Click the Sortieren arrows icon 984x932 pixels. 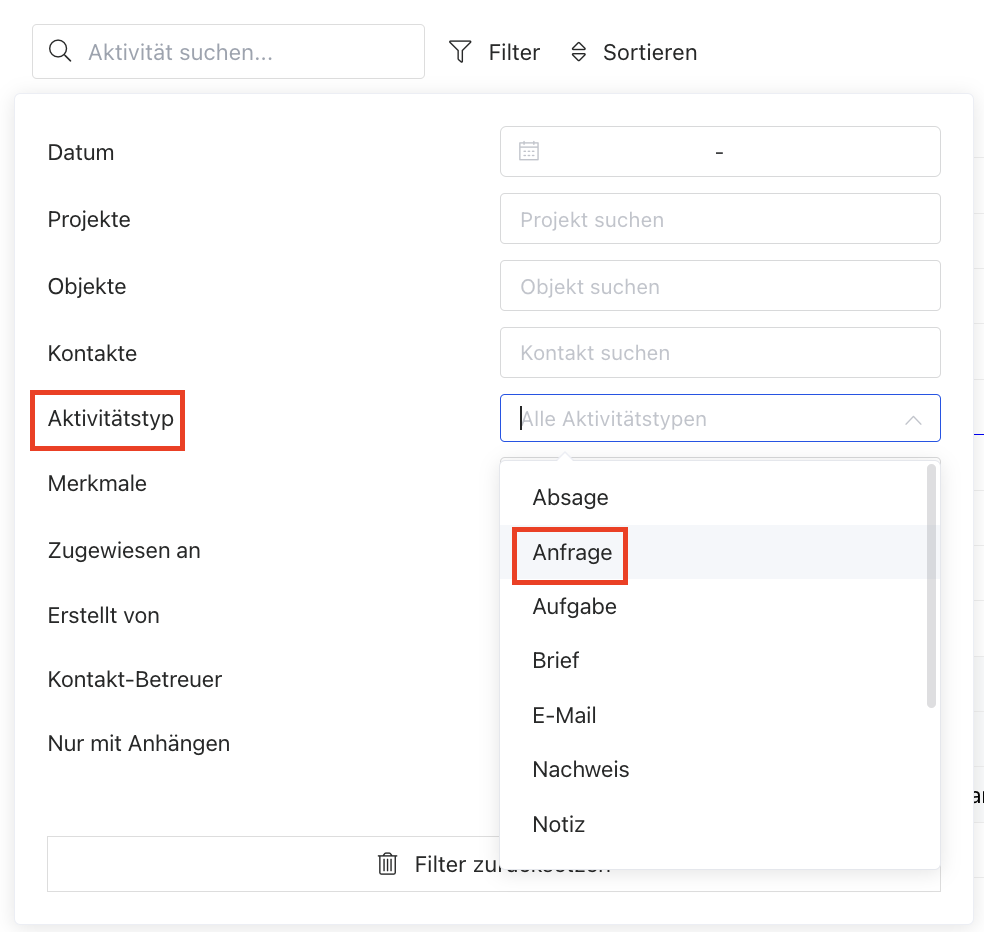[x=578, y=52]
